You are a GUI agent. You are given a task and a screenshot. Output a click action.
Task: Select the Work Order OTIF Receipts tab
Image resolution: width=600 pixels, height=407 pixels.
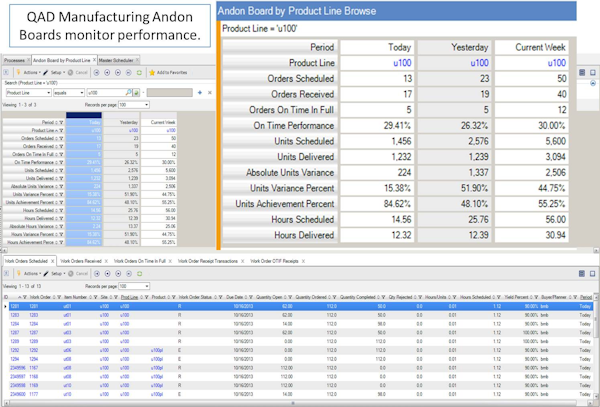tap(274, 261)
